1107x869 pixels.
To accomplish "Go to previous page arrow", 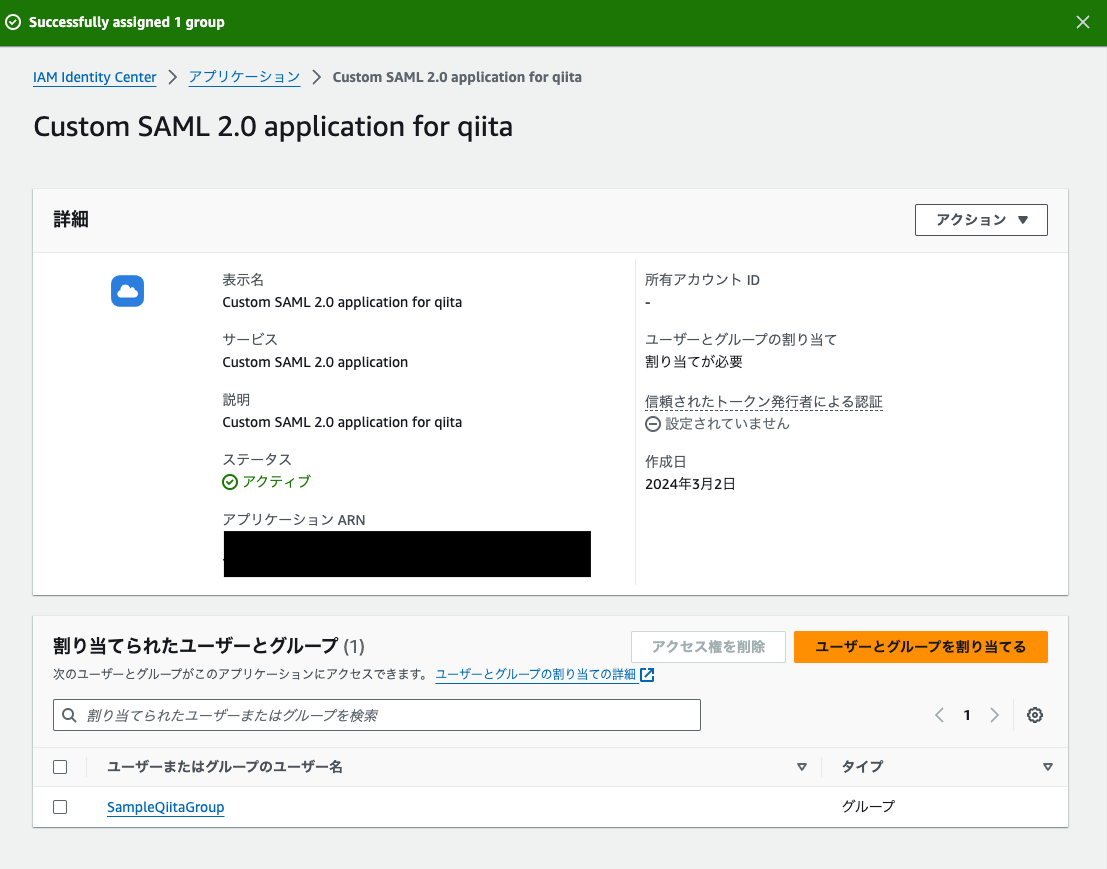I will 939,715.
